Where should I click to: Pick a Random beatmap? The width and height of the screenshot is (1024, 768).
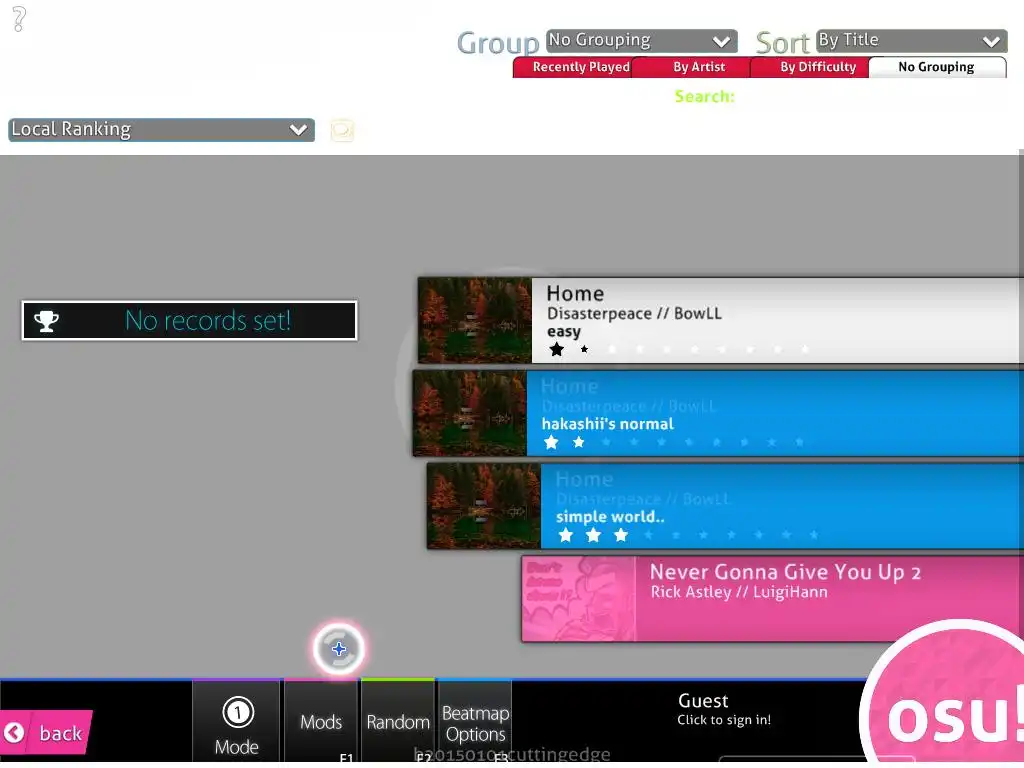point(398,722)
